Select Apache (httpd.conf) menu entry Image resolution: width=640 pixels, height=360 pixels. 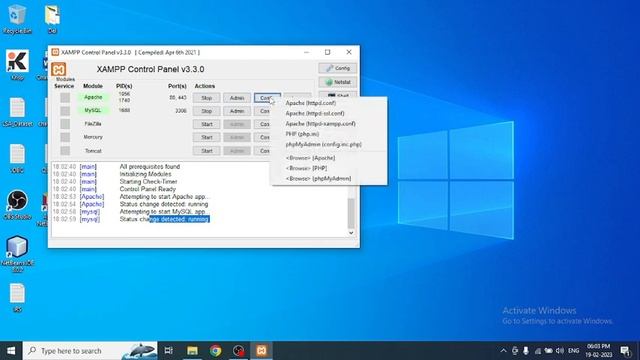(329, 103)
